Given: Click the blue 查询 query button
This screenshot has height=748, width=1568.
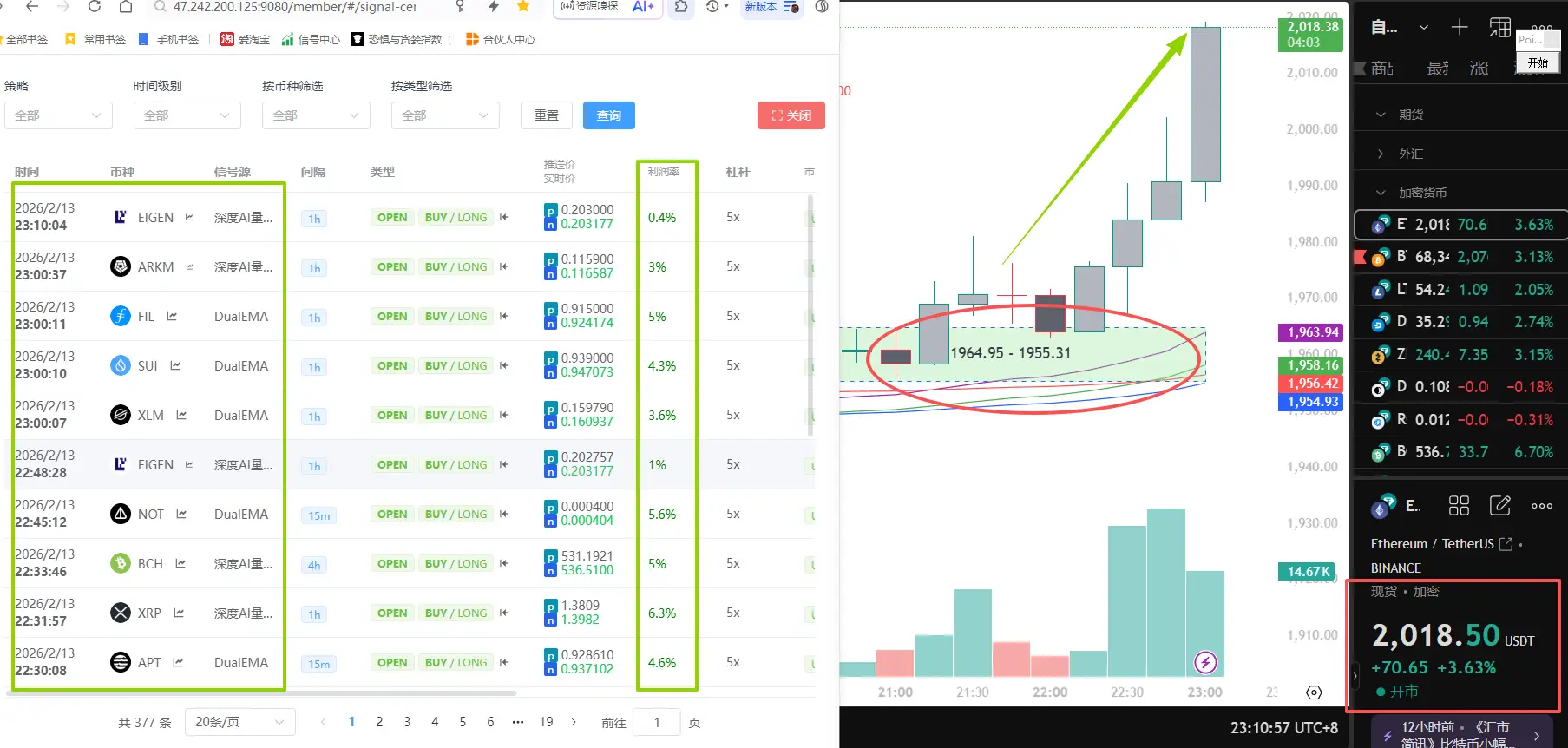Looking at the screenshot, I should tap(609, 115).
